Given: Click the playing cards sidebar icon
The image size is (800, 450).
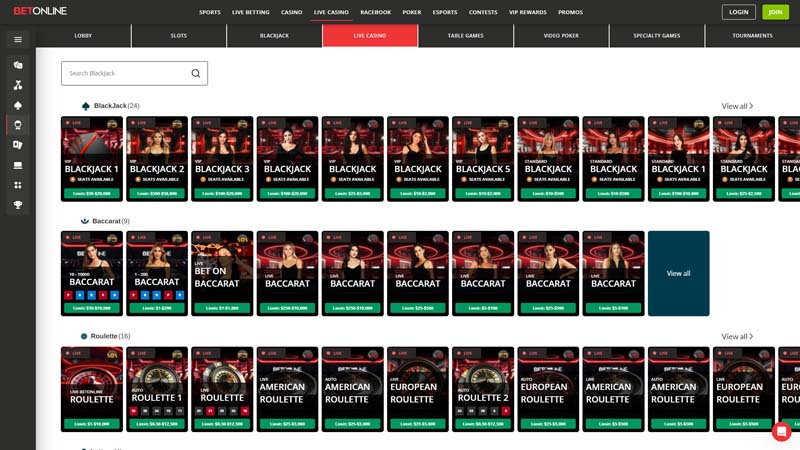Looking at the screenshot, I should click(18, 145).
